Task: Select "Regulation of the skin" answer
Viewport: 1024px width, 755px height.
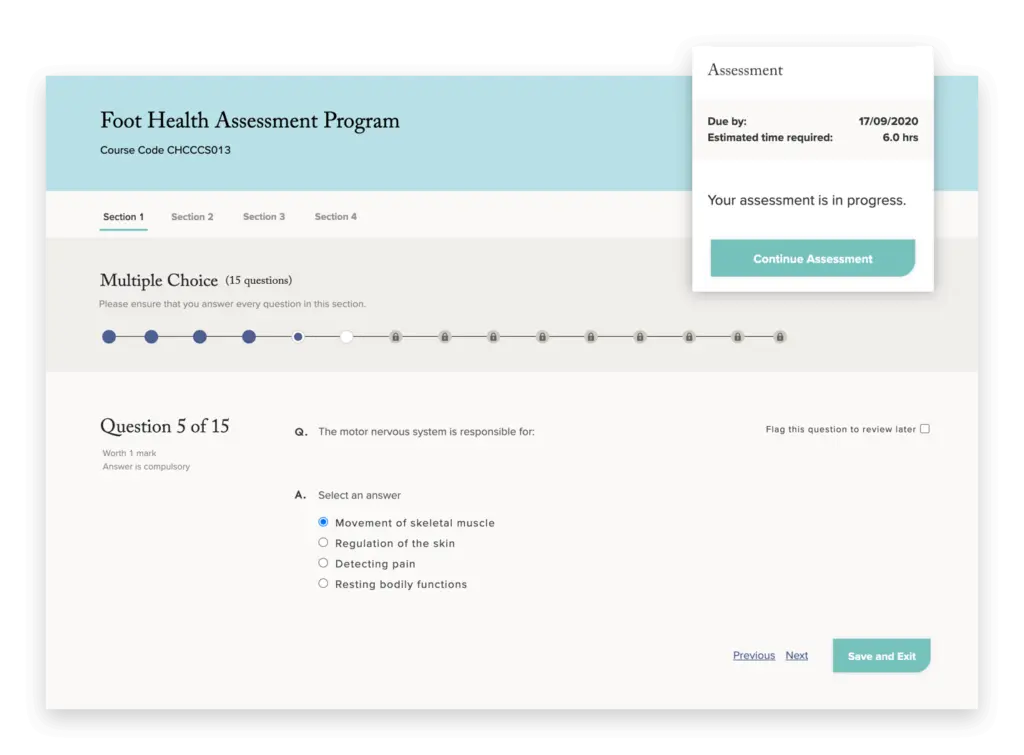Action: (x=323, y=543)
